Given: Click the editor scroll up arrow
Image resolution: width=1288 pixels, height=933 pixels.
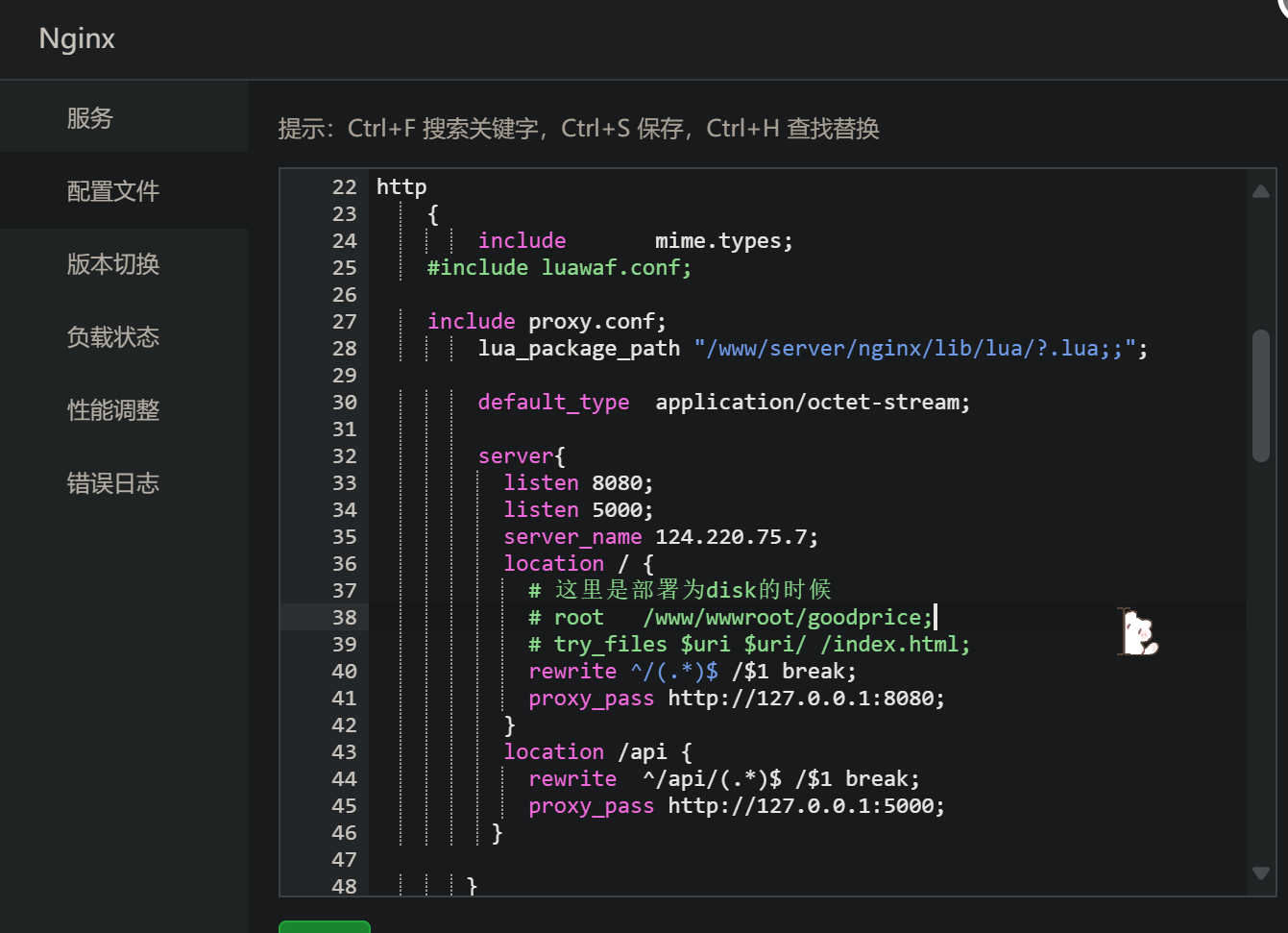Looking at the screenshot, I should [1261, 192].
